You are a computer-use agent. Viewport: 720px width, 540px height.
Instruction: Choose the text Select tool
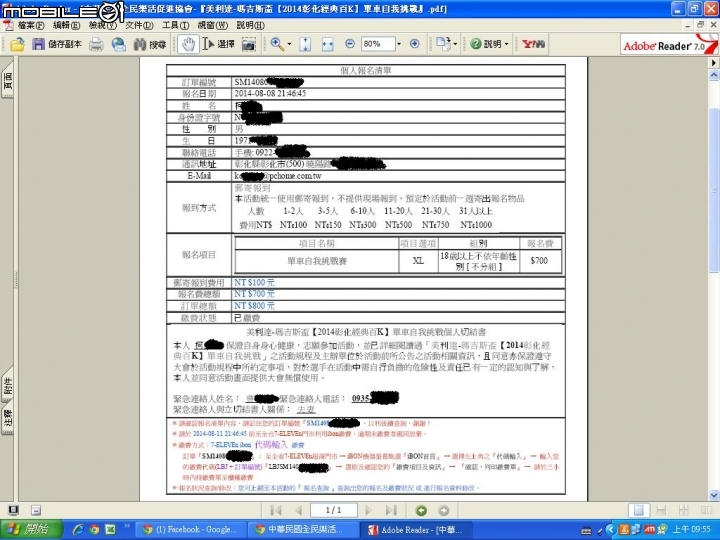[208, 44]
